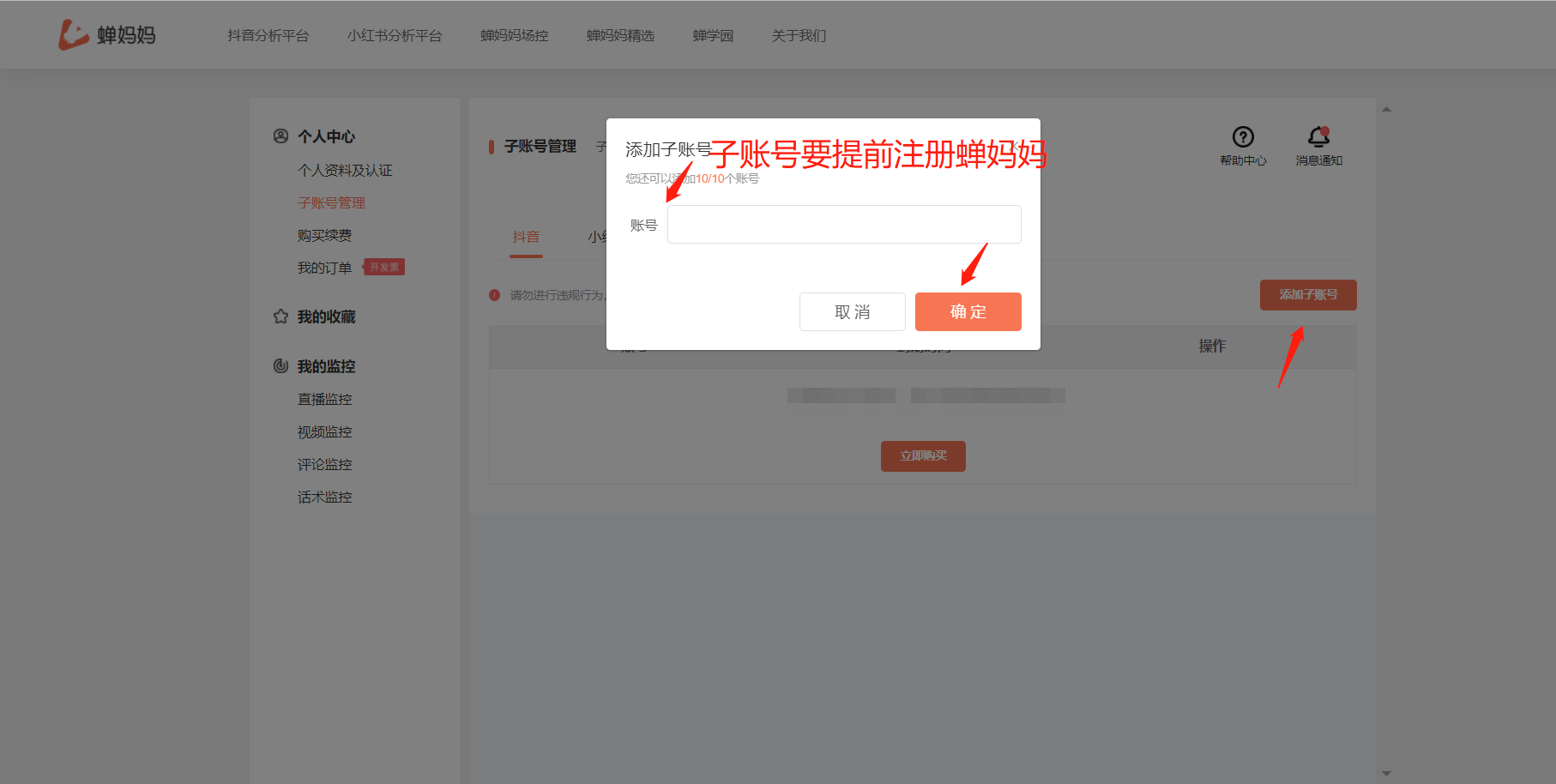Open the help center question mark icon

click(x=1243, y=136)
